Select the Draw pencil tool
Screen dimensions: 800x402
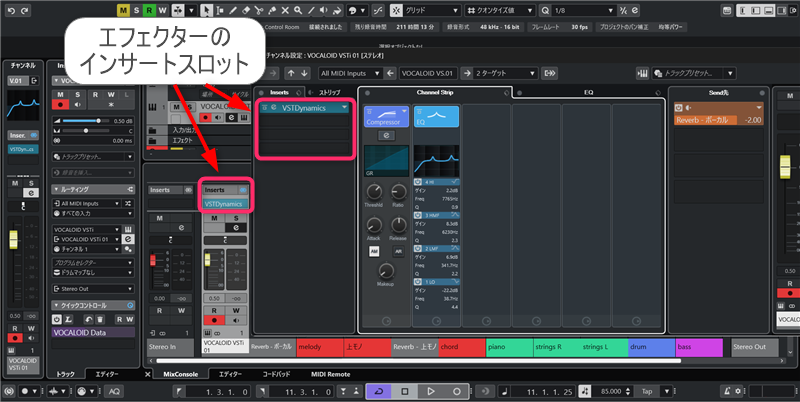coord(233,10)
